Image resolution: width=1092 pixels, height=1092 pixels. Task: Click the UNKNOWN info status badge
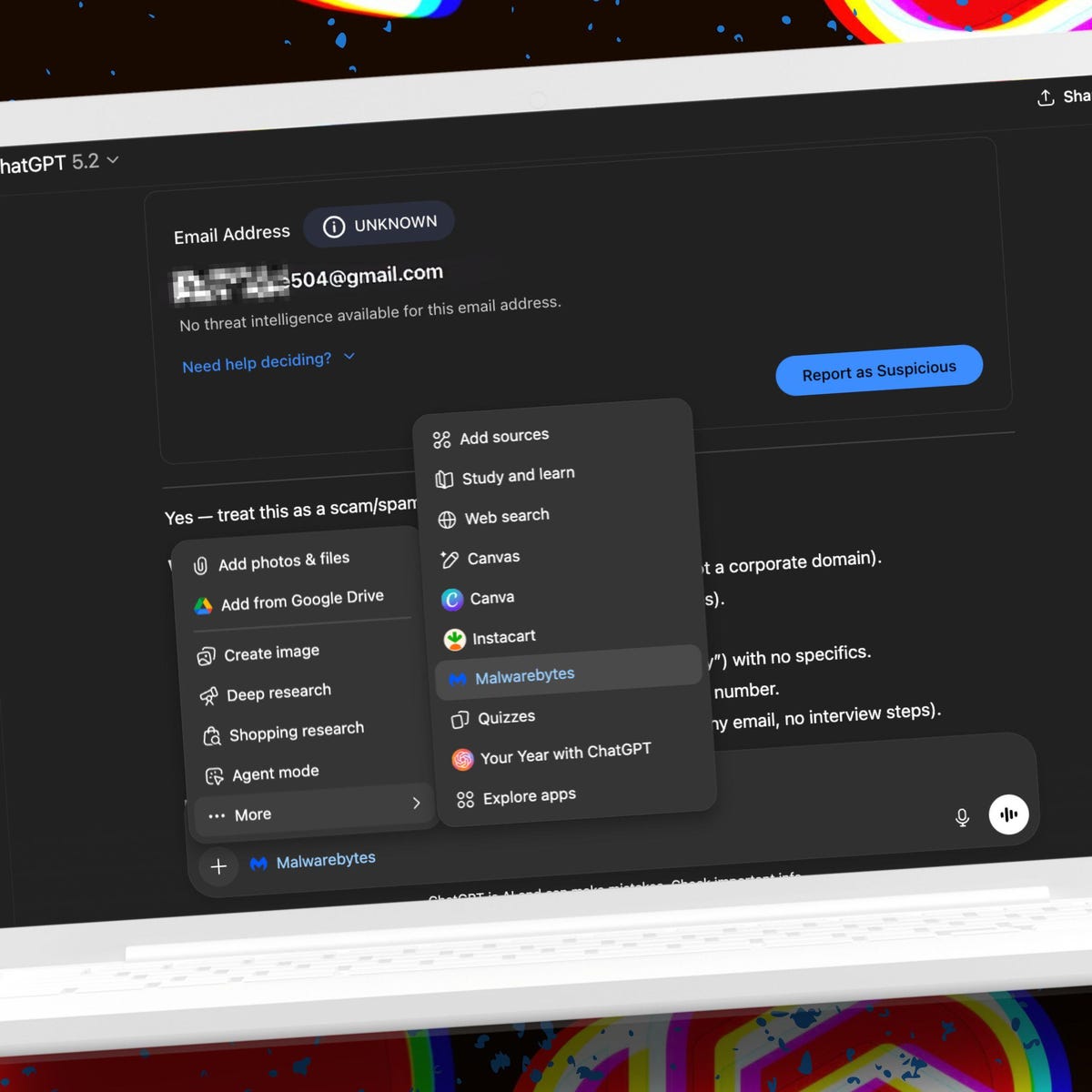pyautogui.click(x=379, y=225)
